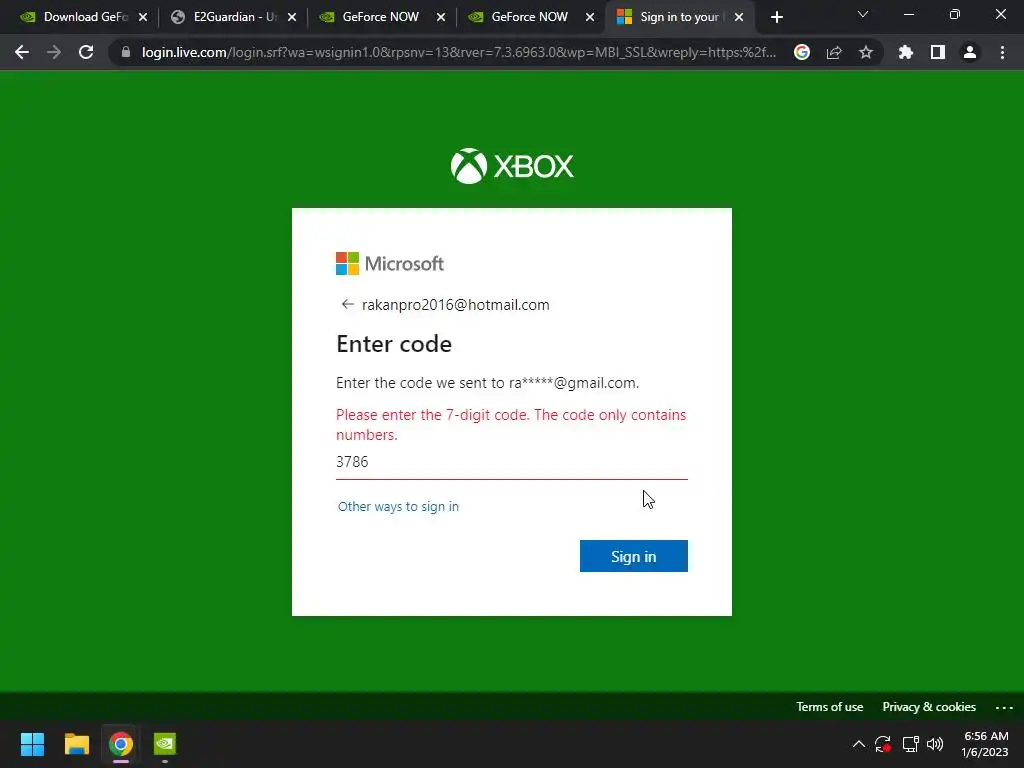Show hidden system tray icons
The width and height of the screenshot is (1024, 768).
tap(859, 744)
